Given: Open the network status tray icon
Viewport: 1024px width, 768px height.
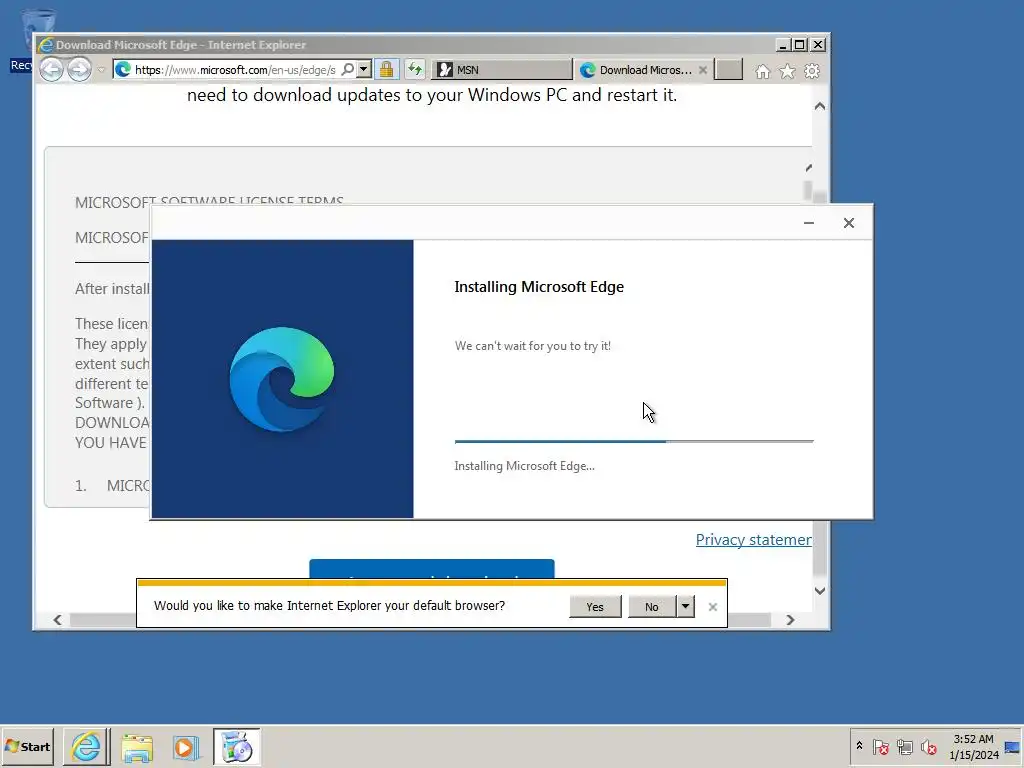Looking at the screenshot, I should click(904, 746).
